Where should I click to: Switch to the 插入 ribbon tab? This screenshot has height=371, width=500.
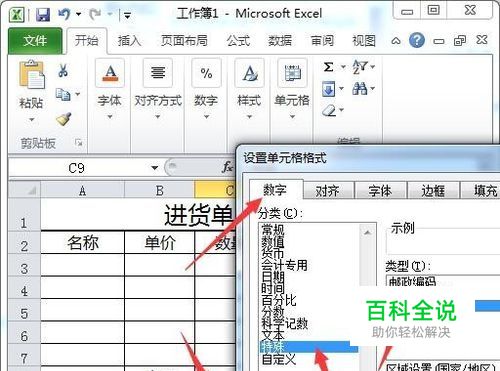(x=130, y=41)
